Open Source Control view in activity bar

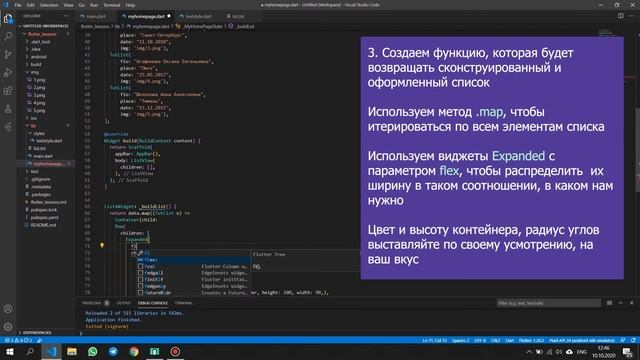coord(8,54)
